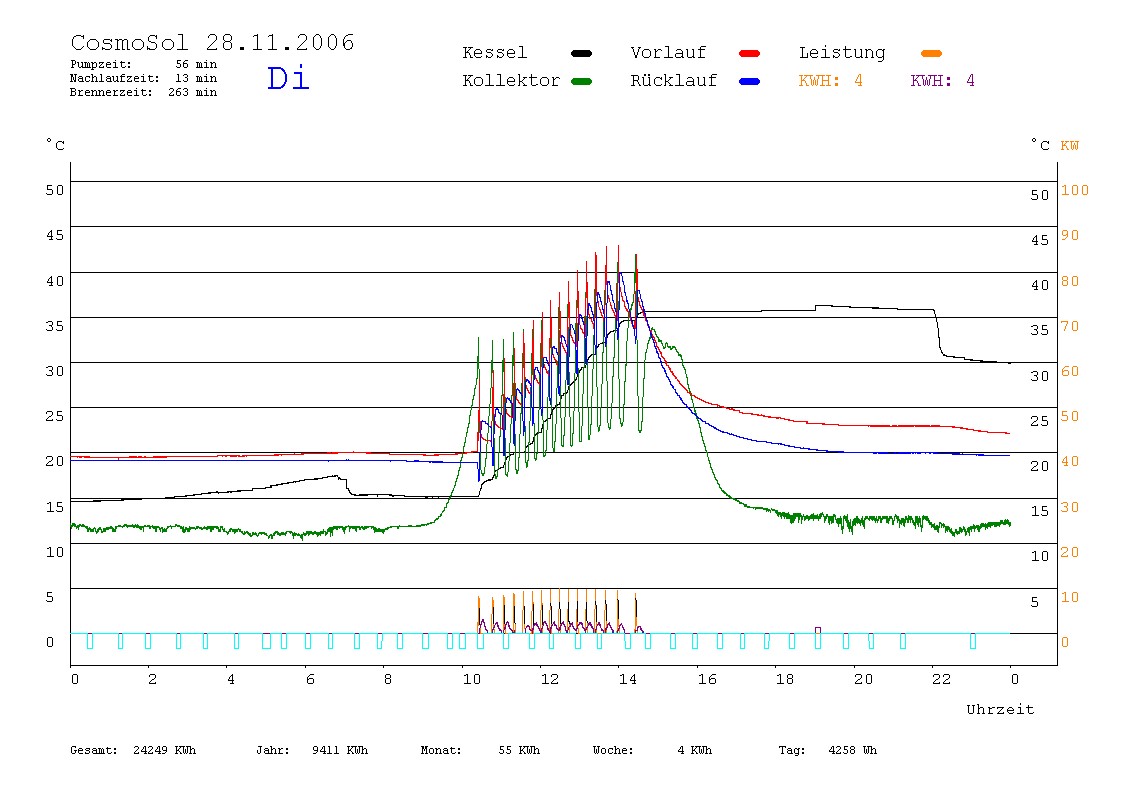Select the green Kollektor legend swatch
The height and width of the screenshot is (812, 1148).
pos(581,81)
